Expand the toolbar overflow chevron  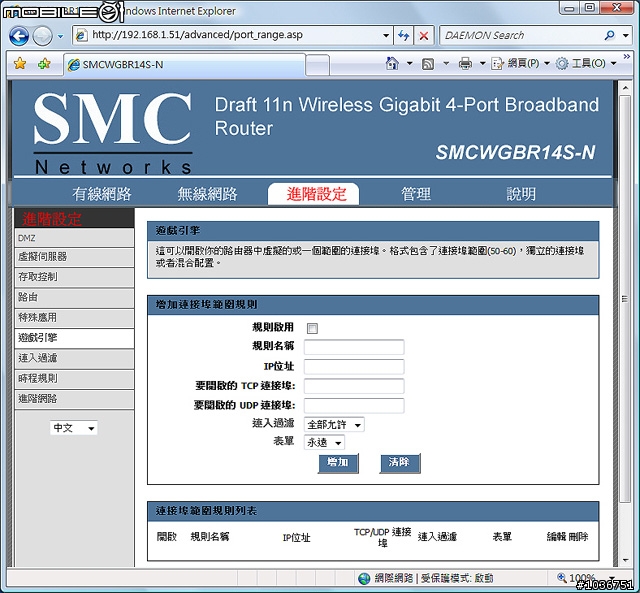pyautogui.click(x=627, y=57)
